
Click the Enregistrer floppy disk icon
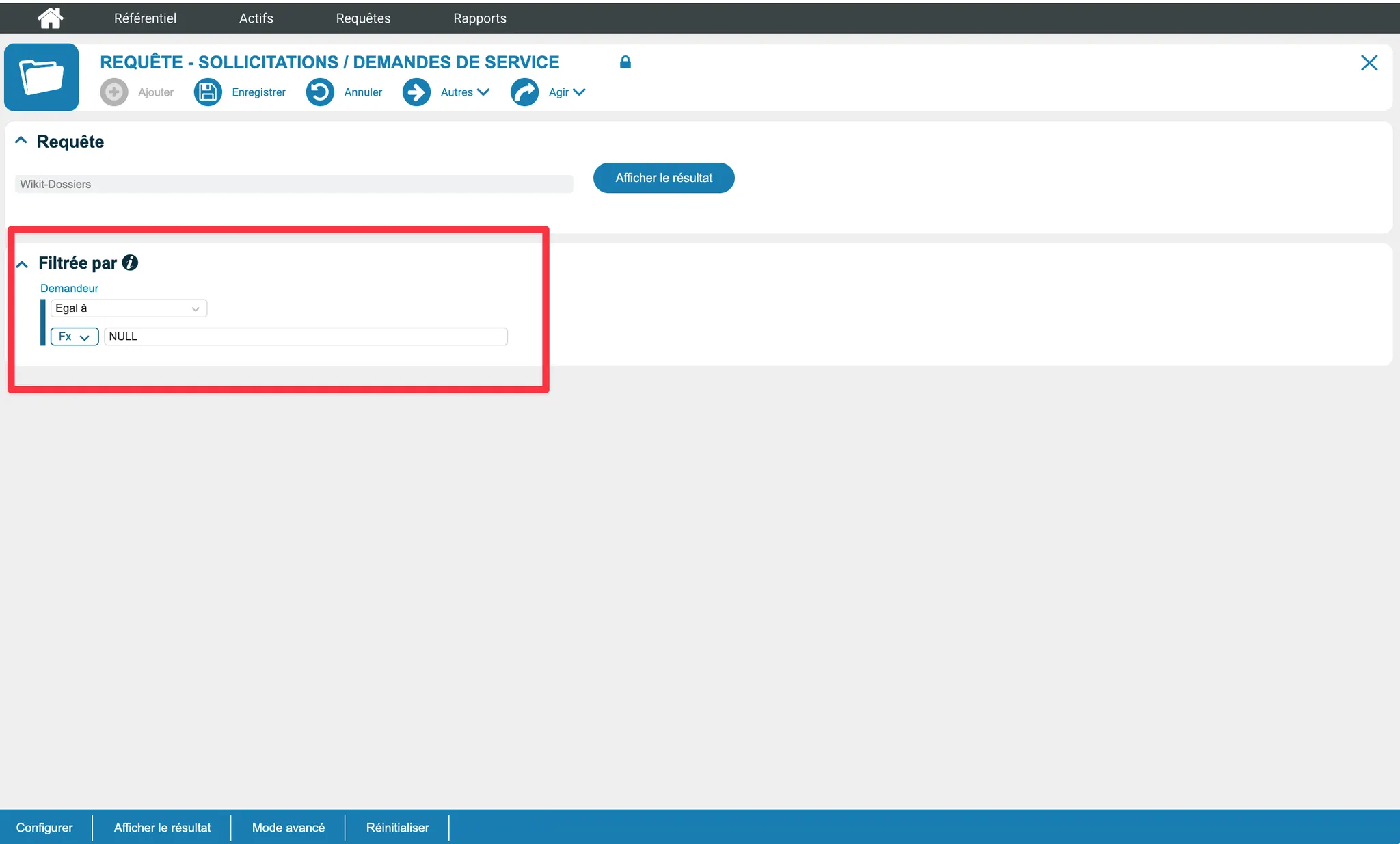[x=208, y=92]
